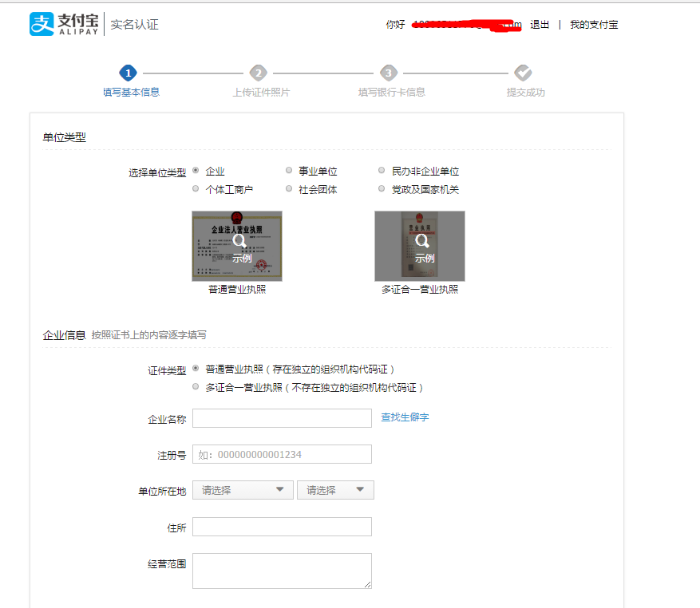Image resolution: width=700 pixels, height=608 pixels.
Task: Click the checkmark step icon for 提交成功
Action: tap(523, 73)
